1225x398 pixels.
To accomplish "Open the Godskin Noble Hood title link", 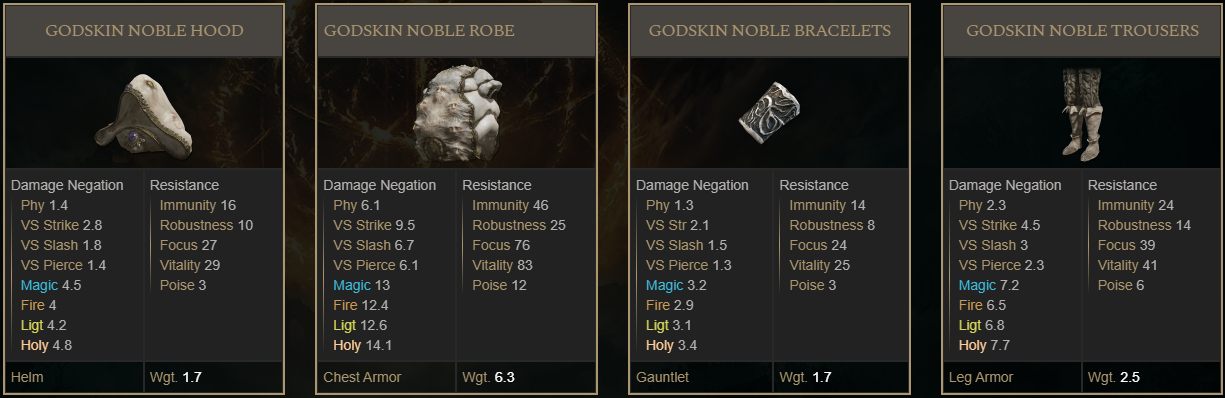I will pyautogui.click(x=144, y=31).
